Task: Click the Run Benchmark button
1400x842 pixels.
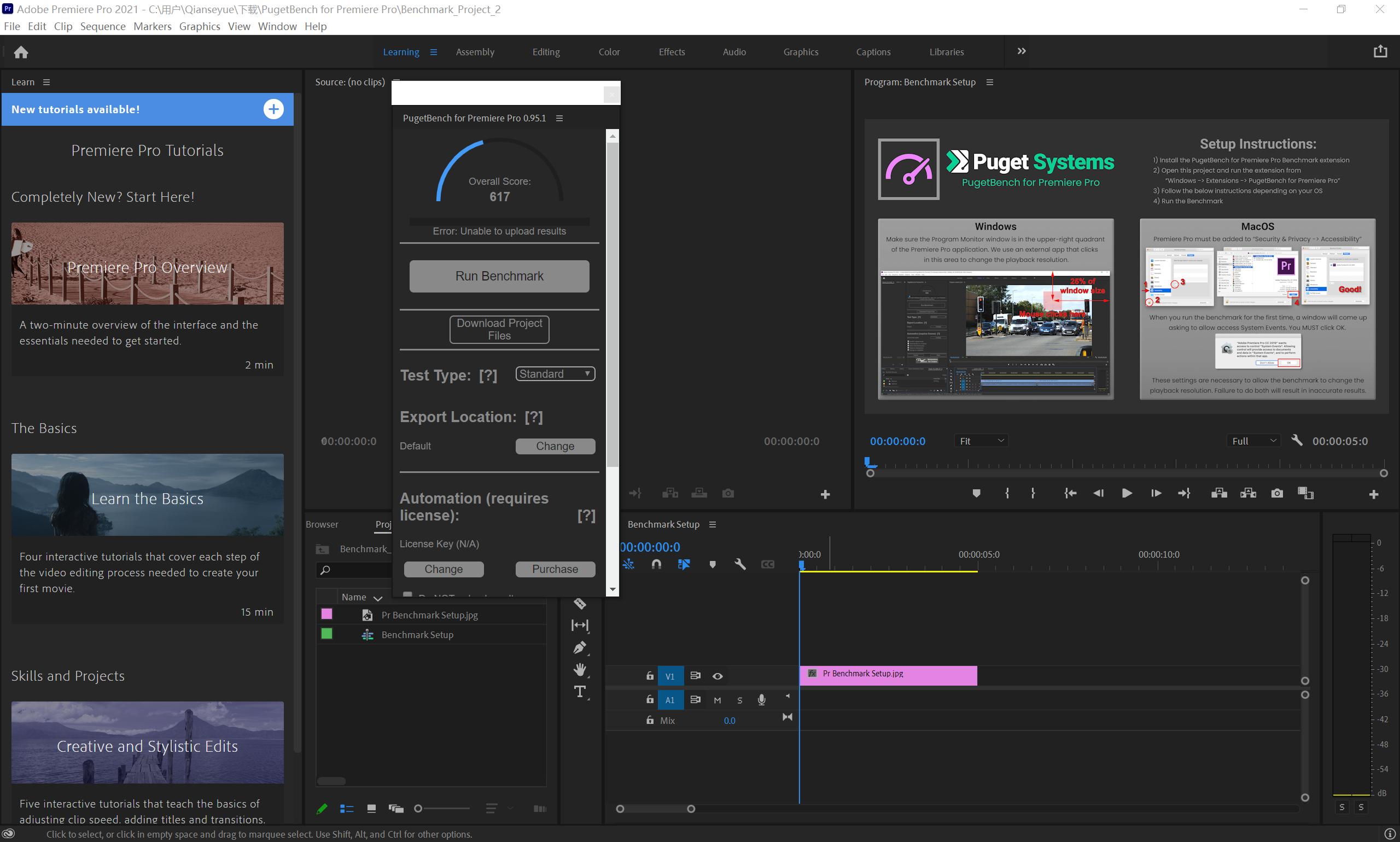Action: pos(499,276)
